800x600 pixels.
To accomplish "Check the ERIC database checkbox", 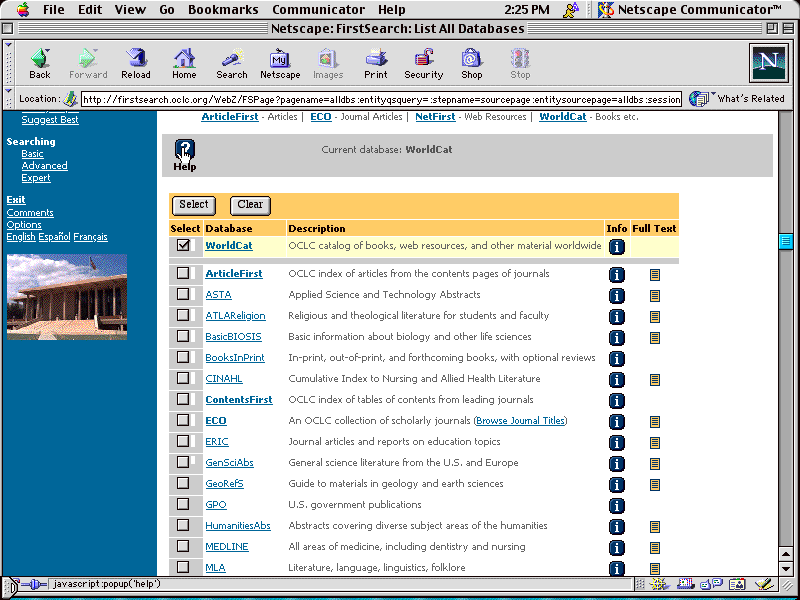I will (x=183, y=441).
